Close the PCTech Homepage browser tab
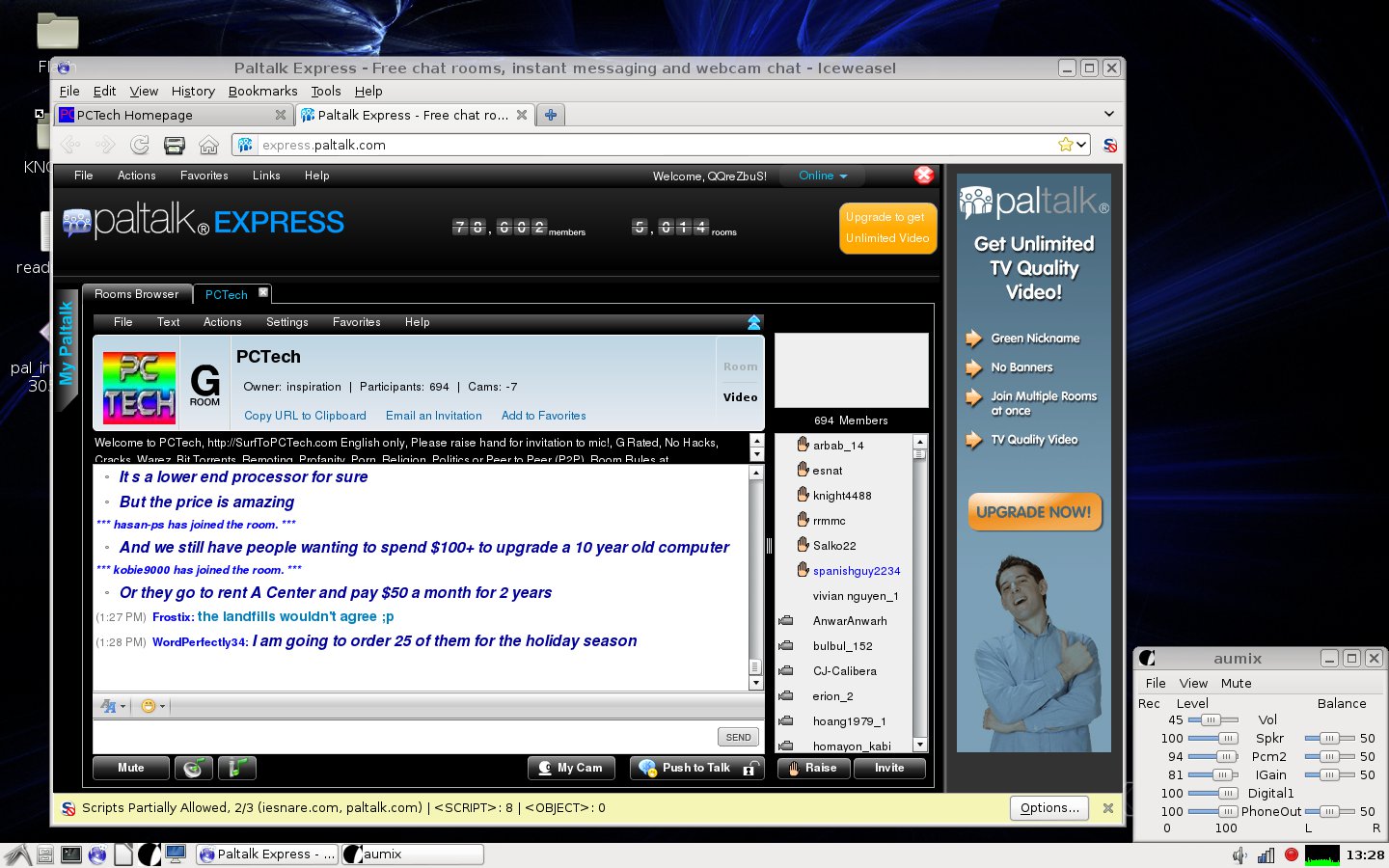This screenshot has width=1389, height=868. (281, 115)
